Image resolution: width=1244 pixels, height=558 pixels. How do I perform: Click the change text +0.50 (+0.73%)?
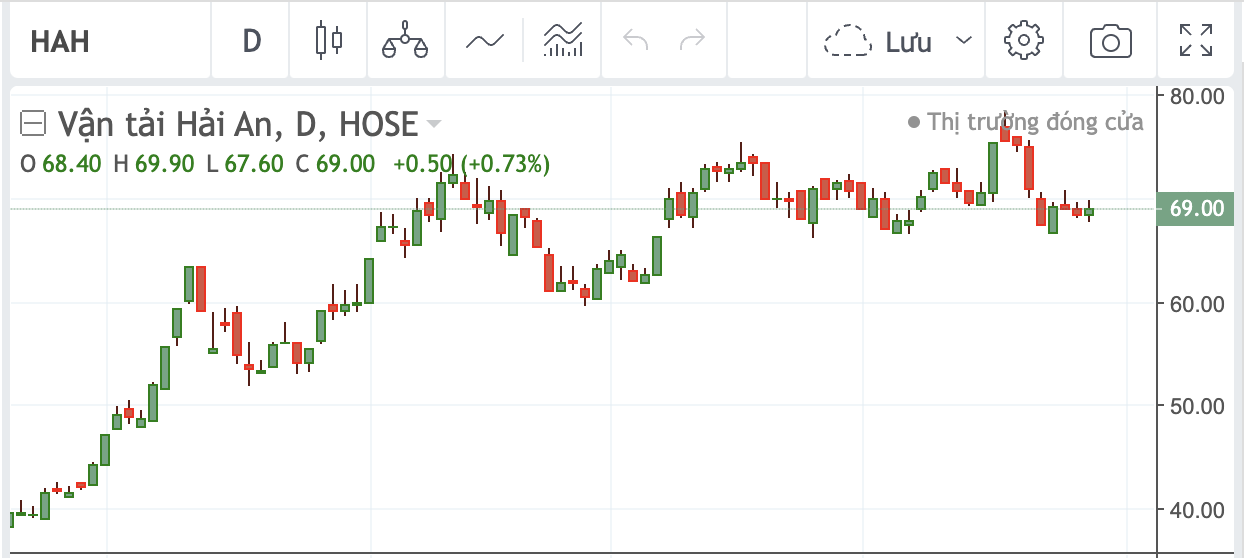point(471,164)
